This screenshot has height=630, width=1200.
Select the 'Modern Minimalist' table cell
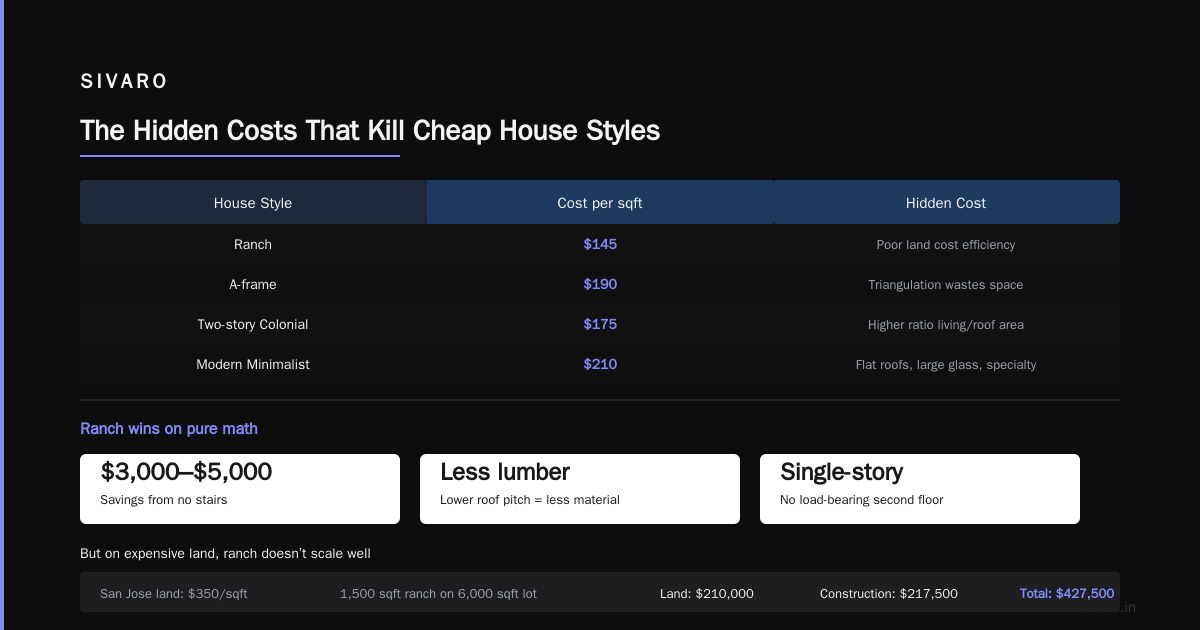point(253,364)
